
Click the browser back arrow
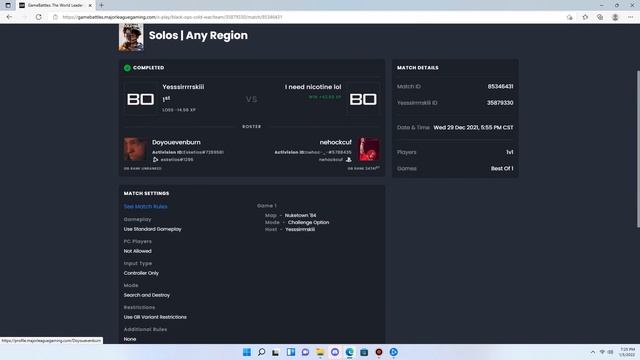pos(9,17)
